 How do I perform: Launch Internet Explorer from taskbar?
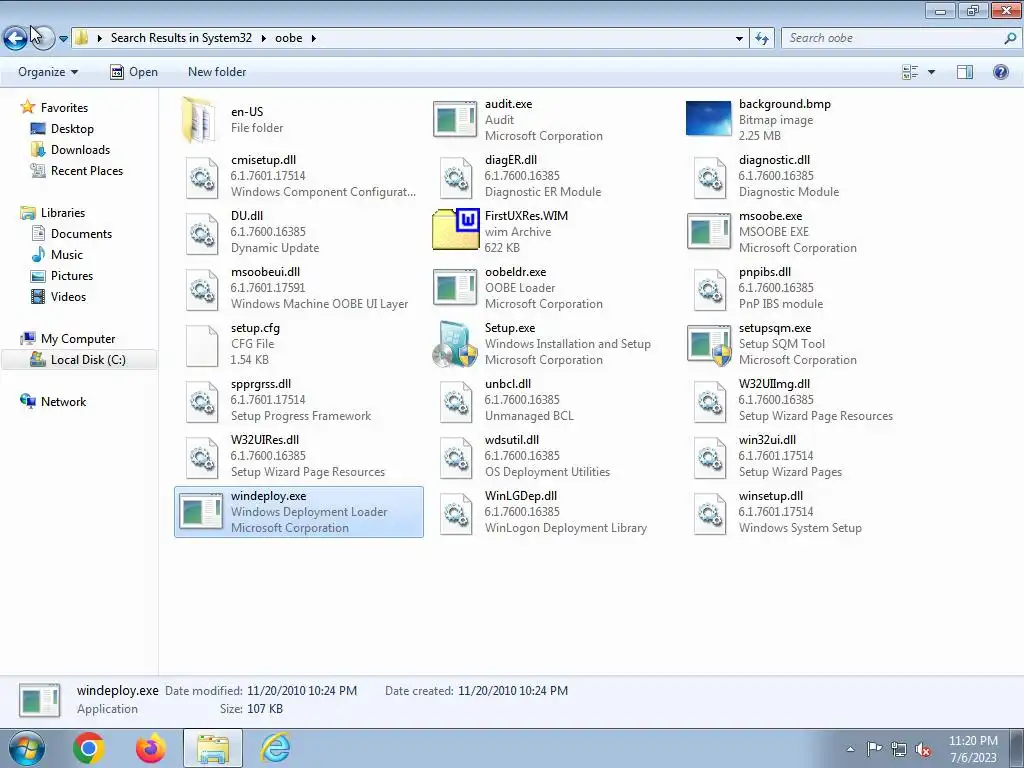(274, 748)
